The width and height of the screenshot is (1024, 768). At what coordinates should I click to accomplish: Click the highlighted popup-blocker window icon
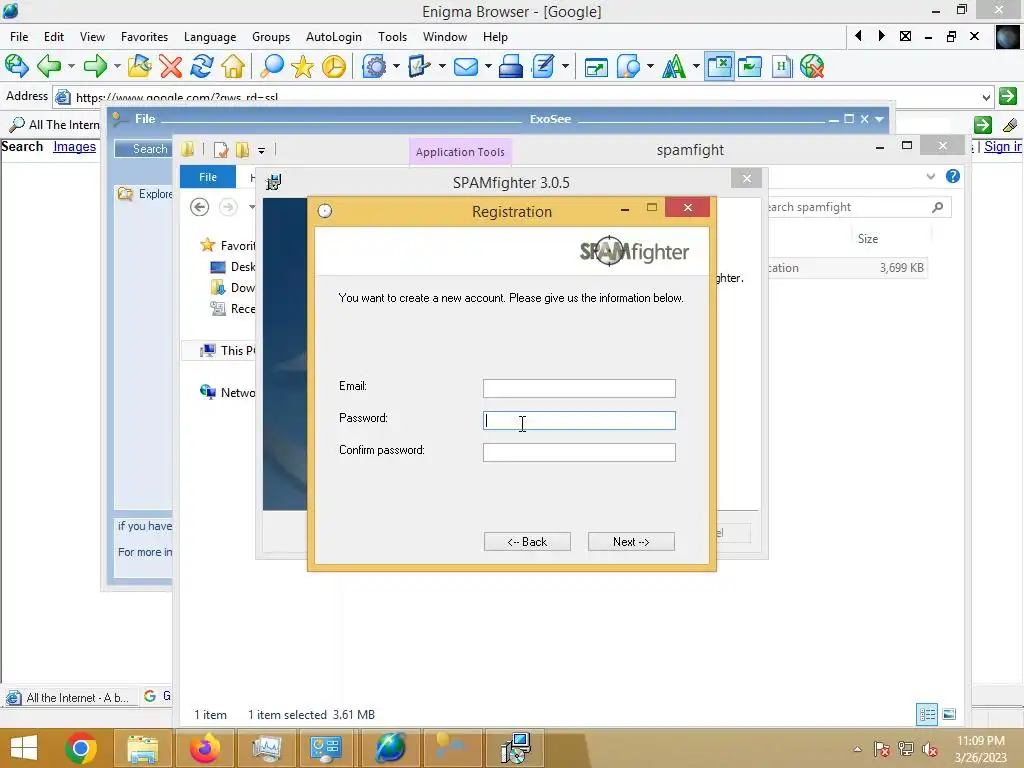coord(719,66)
